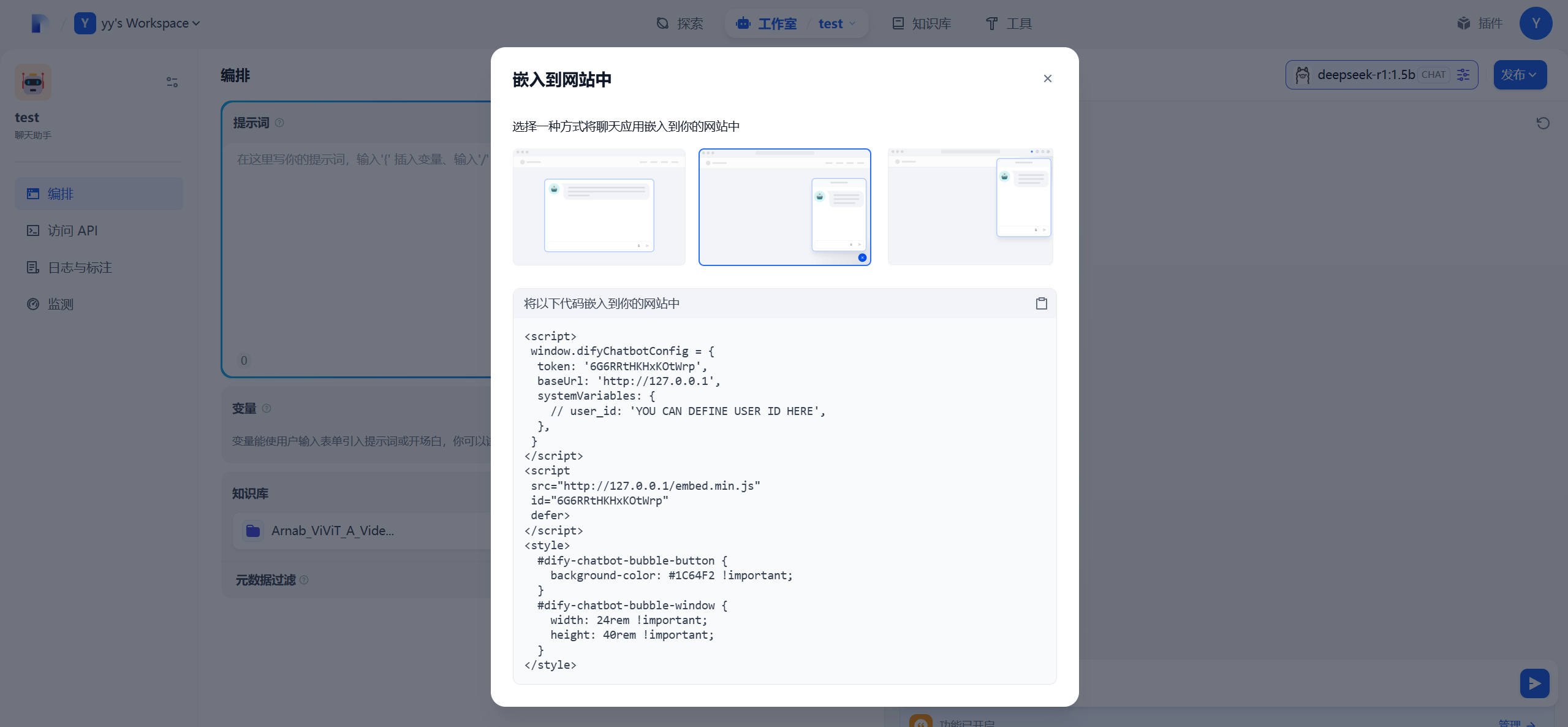Select the Arnab_ViViT knowledge base entry
Viewport: 1568px width, 727px height.
[333, 531]
